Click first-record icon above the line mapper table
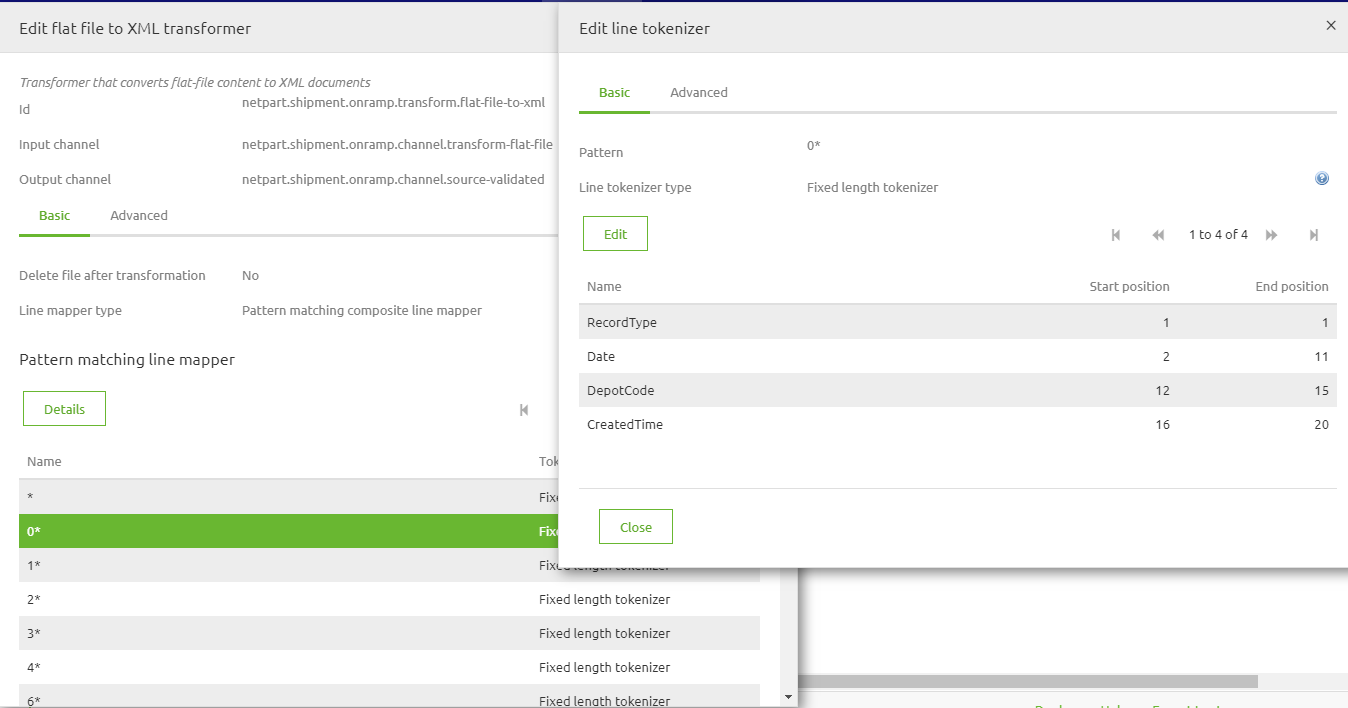 pyautogui.click(x=522, y=410)
